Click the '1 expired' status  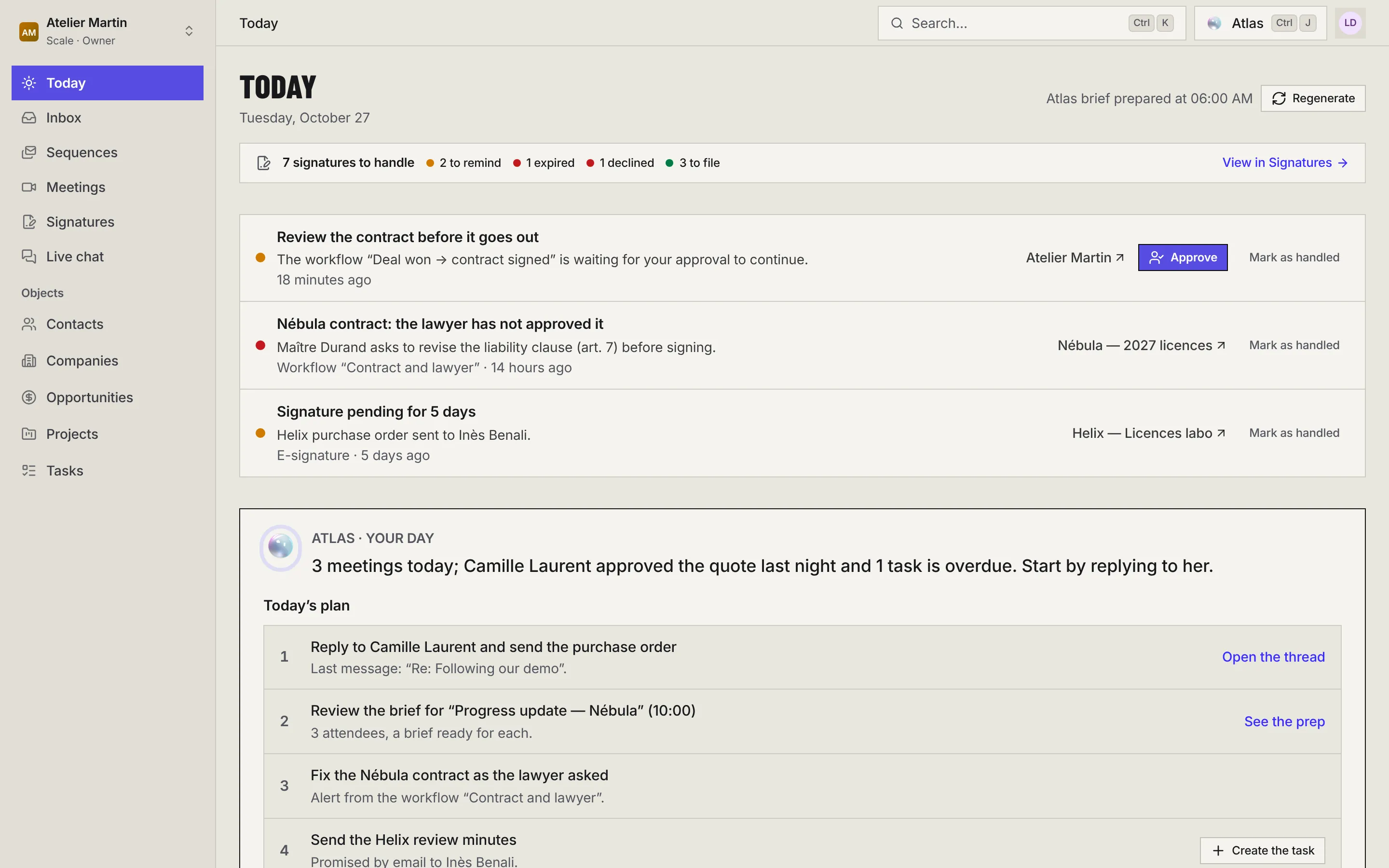point(544,163)
